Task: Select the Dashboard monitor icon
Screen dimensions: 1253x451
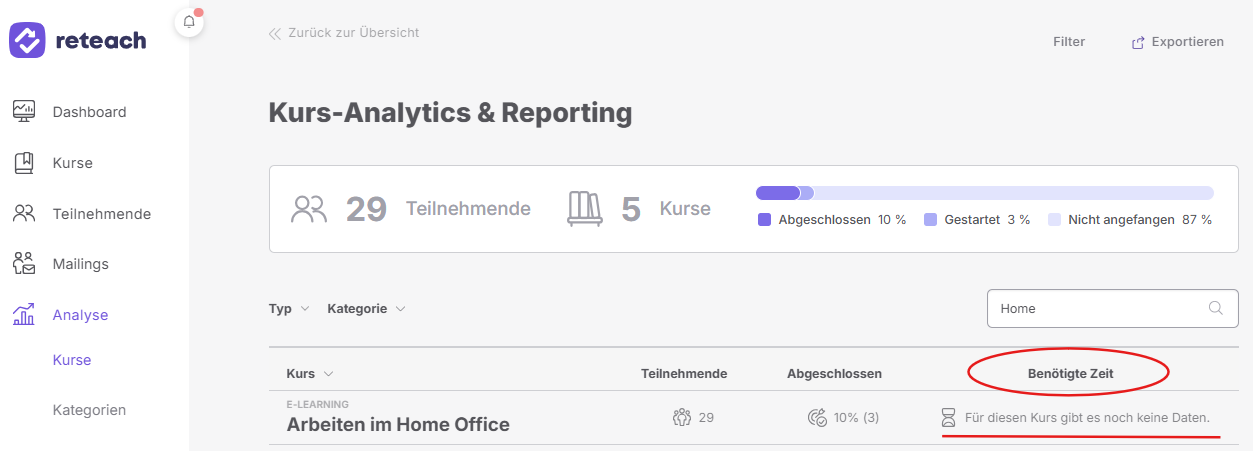Action: tap(24, 111)
